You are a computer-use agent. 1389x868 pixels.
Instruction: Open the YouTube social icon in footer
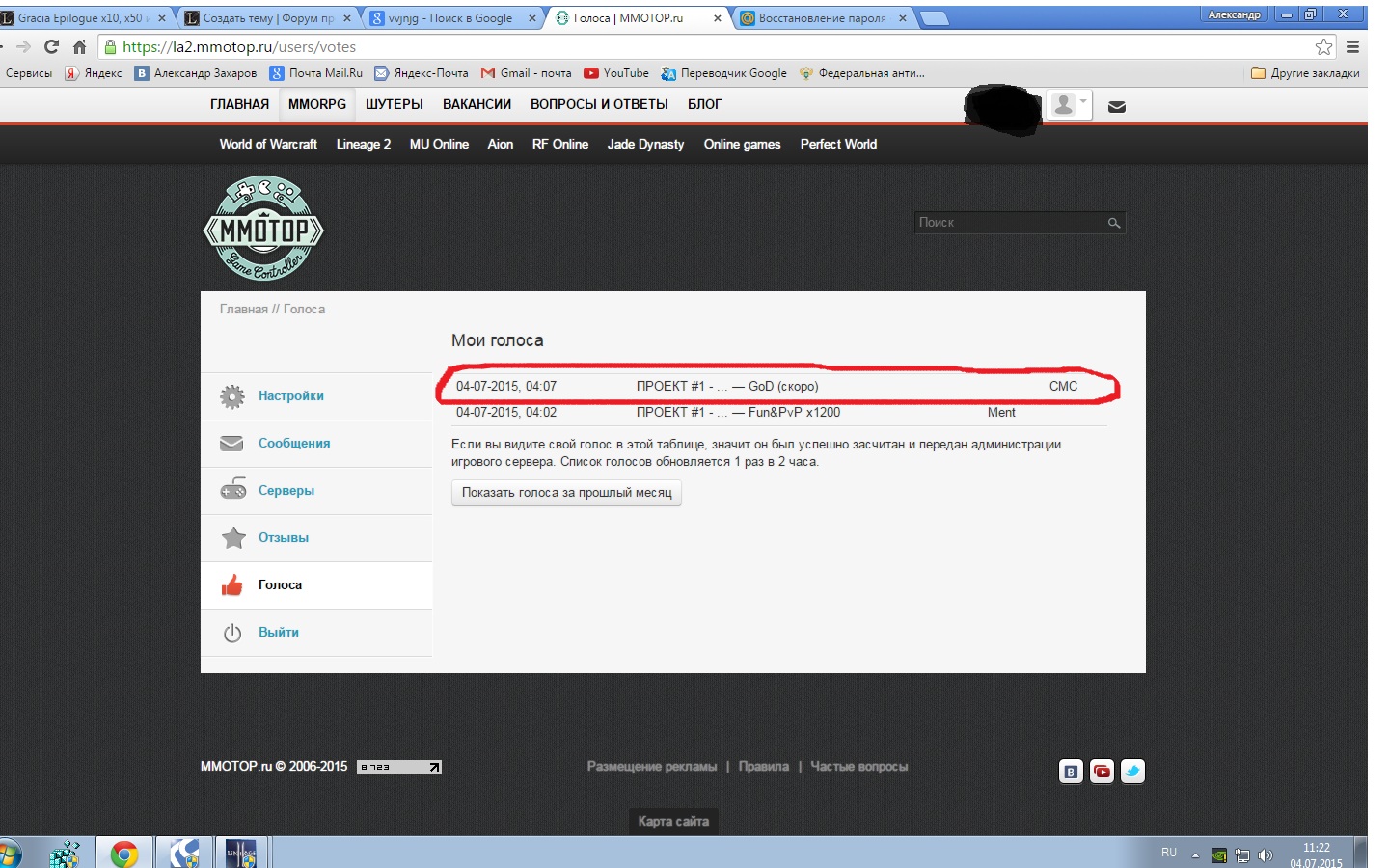click(x=1102, y=772)
